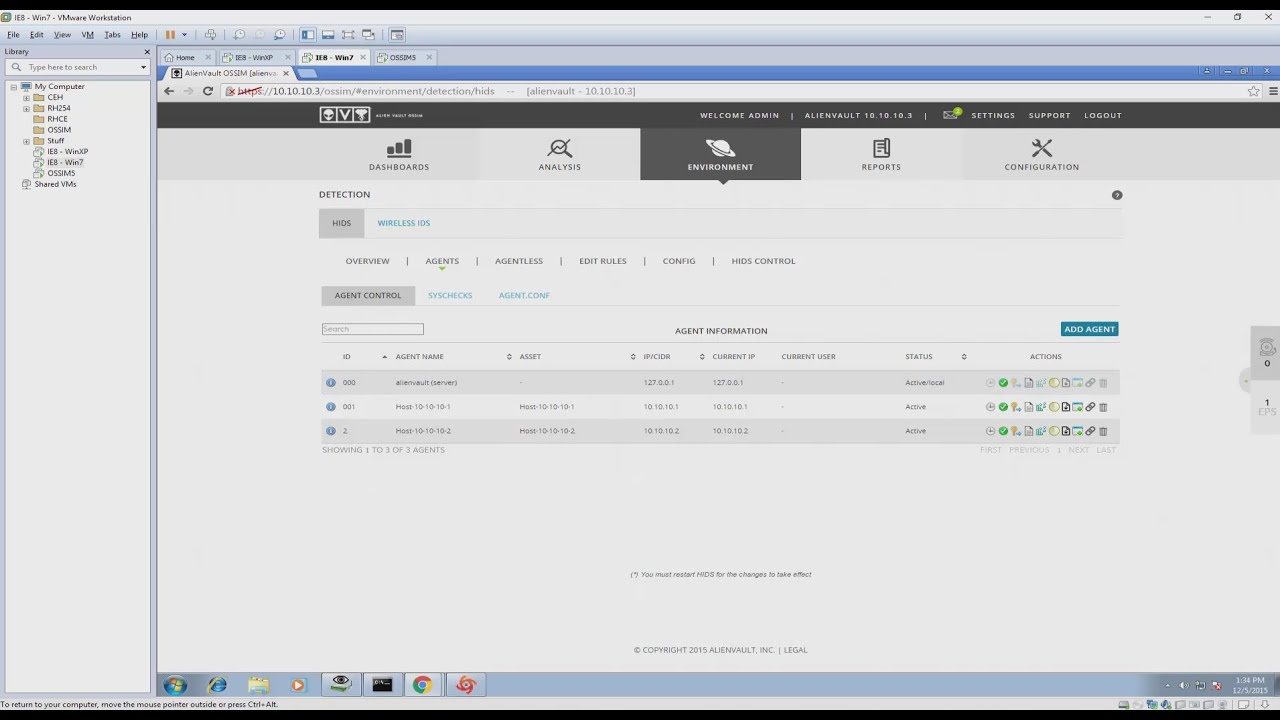Open the Dashboards section icon
Image resolution: width=1280 pixels, height=720 pixels.
pos(399,149)
